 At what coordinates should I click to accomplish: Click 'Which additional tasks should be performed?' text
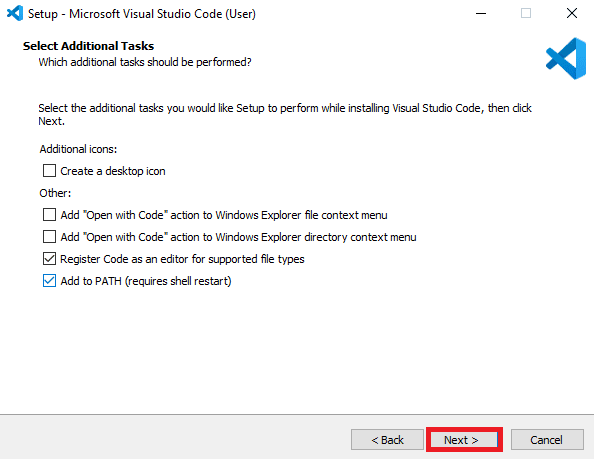click(x=145, y=62)
